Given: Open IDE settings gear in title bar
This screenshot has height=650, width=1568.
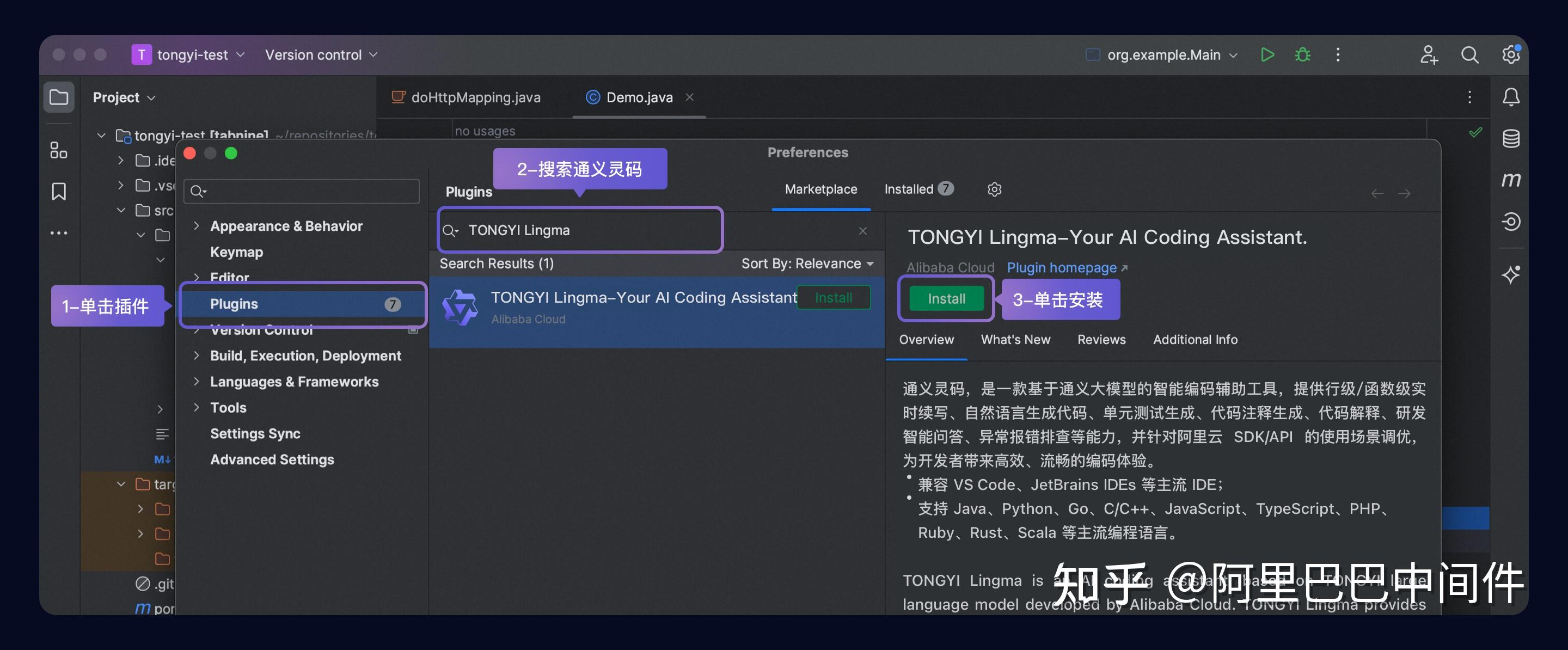Looking at the screenshot, I should 1510,55.
